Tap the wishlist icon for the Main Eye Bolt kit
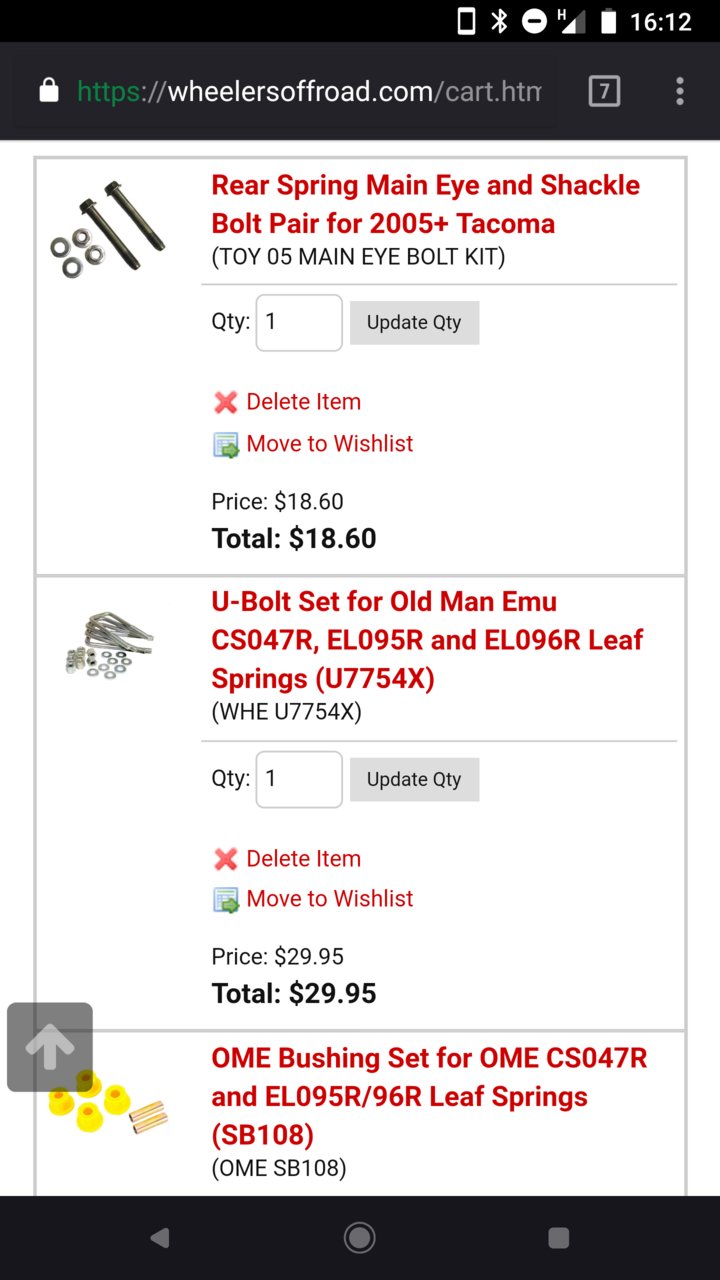This screenshot has width=720, height=1280. click(x=226, y=444)
